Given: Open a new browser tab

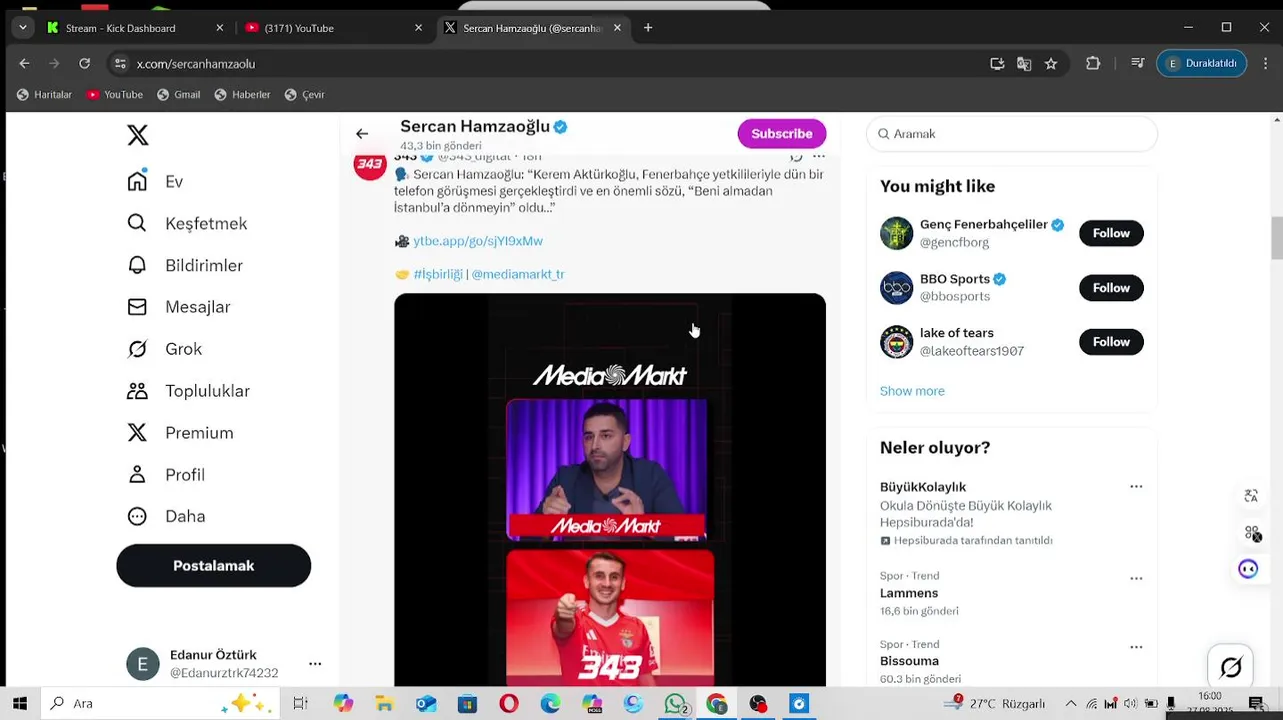Looking at the screenshot, I should [x=648, y=28].
